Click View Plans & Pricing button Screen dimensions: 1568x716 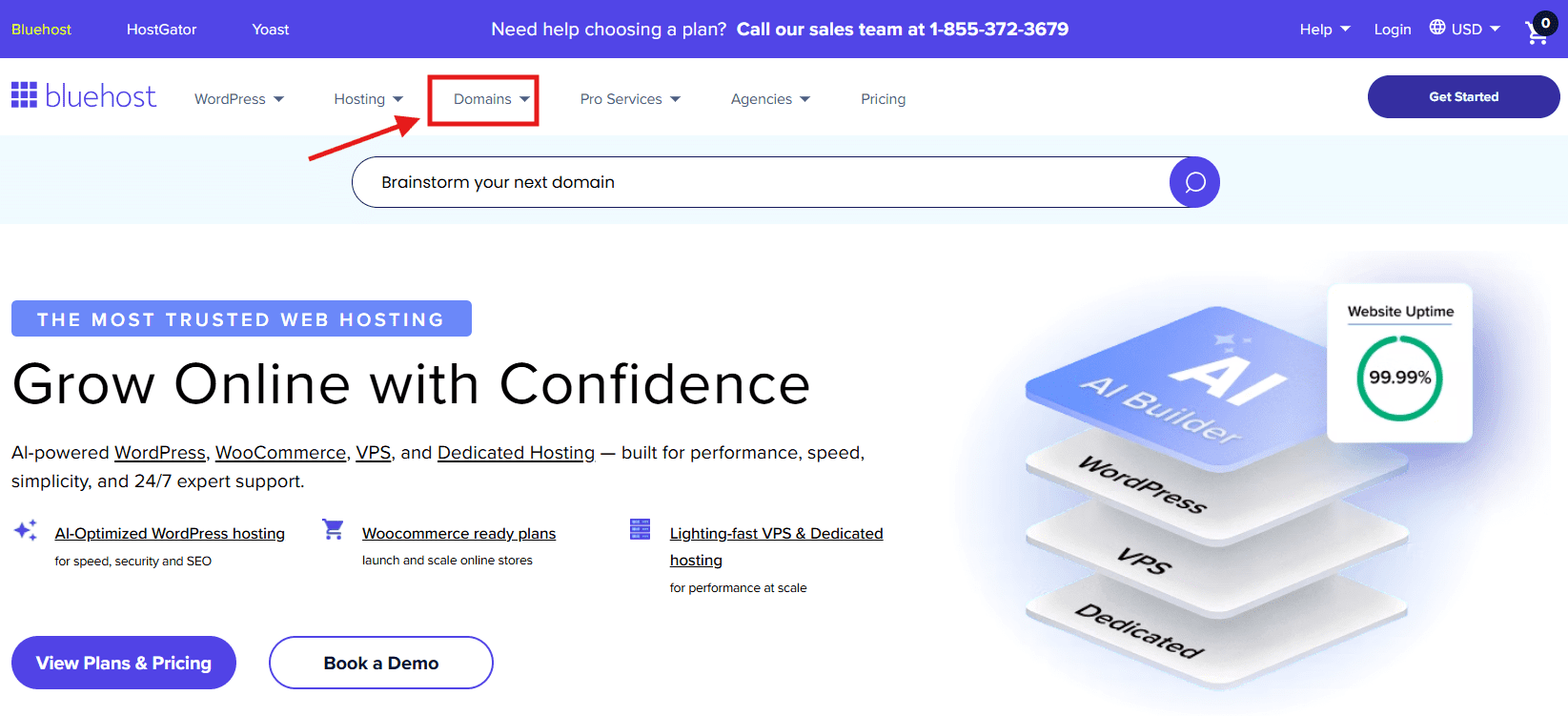[124, 663]
